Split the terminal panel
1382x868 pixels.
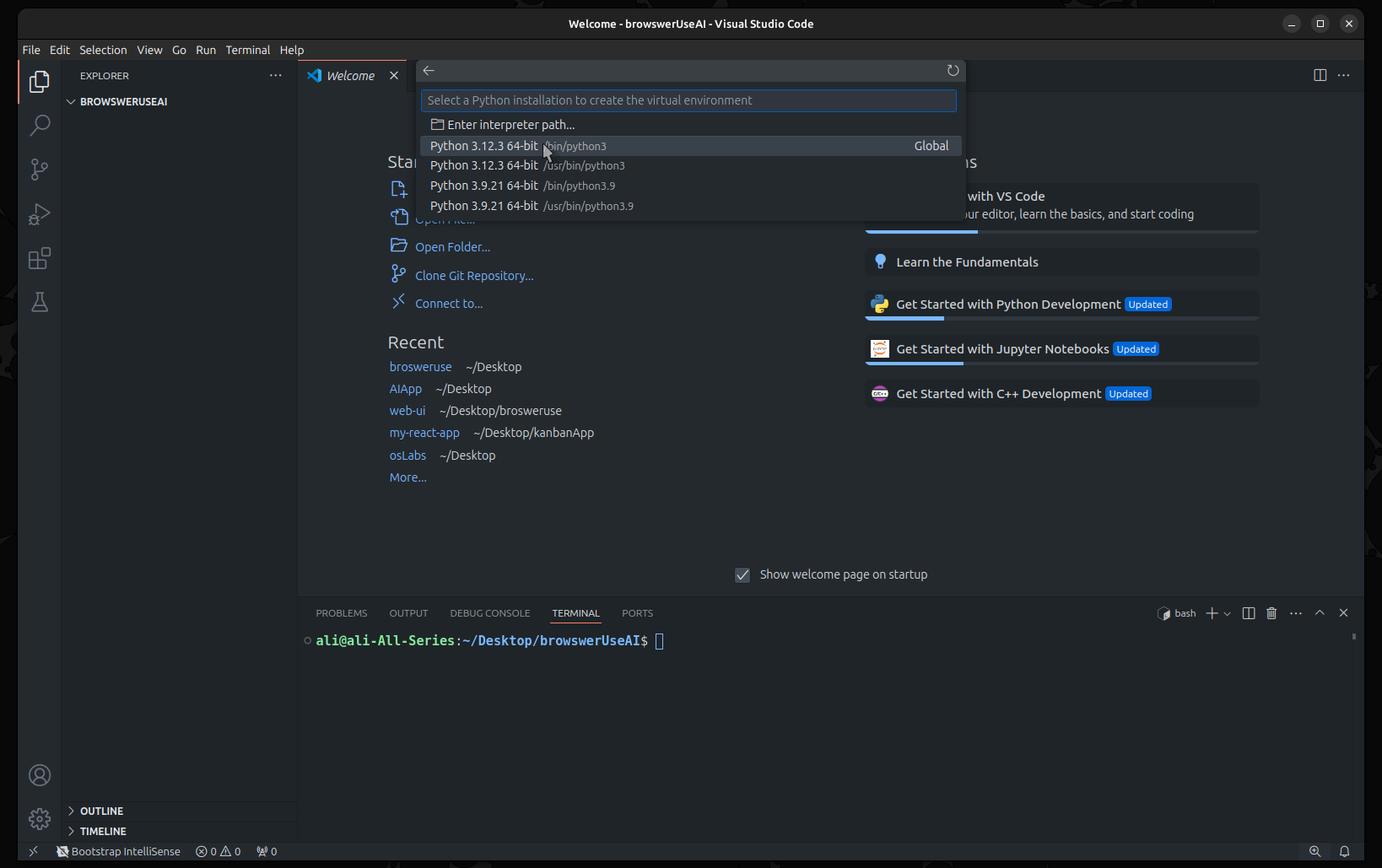click(x=1249, y=613)
